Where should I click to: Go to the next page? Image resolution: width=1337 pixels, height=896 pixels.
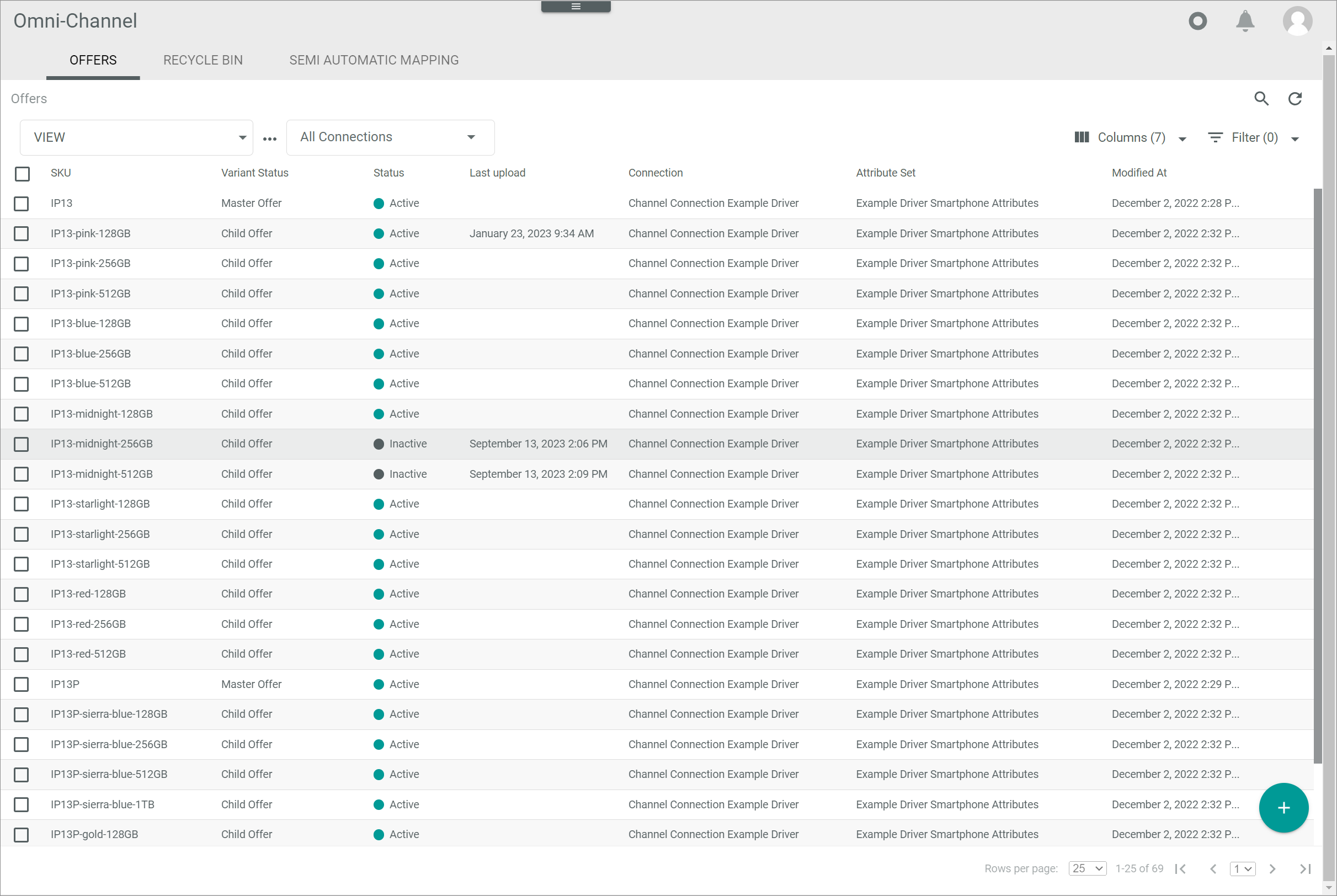tap(1272, 868)
